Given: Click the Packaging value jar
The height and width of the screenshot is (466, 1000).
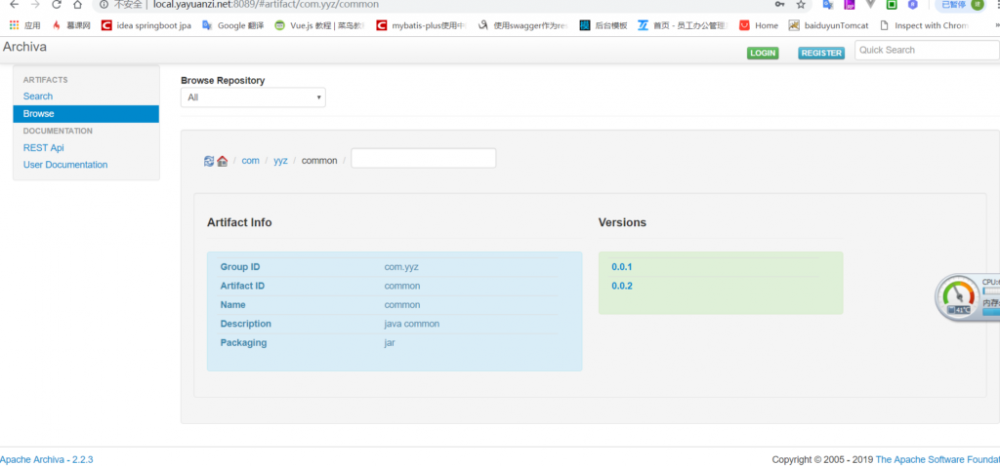Looking at the screenshot, I should [x=390, y=343].
